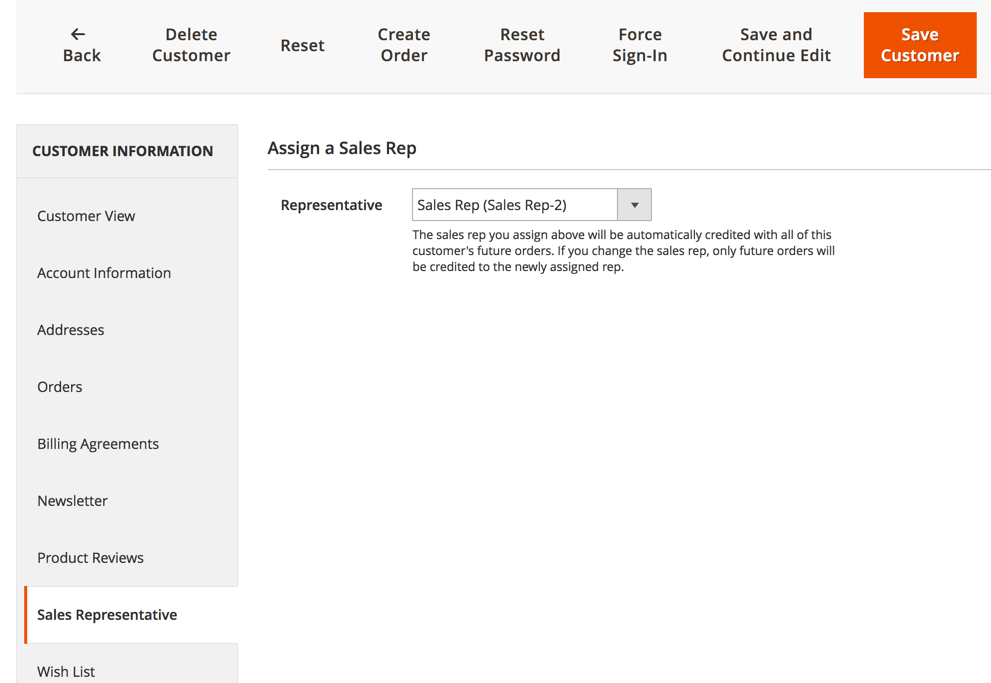
Task: Click Save and Continue Edit
Action: pos(776,45)
